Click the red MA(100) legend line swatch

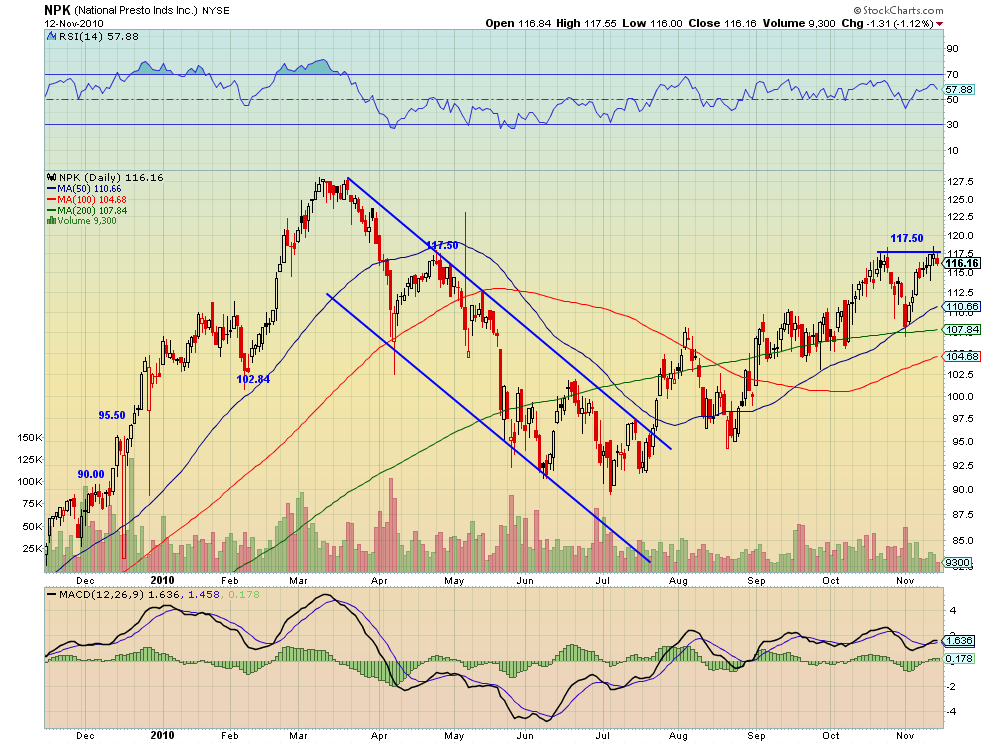(52, 200)
